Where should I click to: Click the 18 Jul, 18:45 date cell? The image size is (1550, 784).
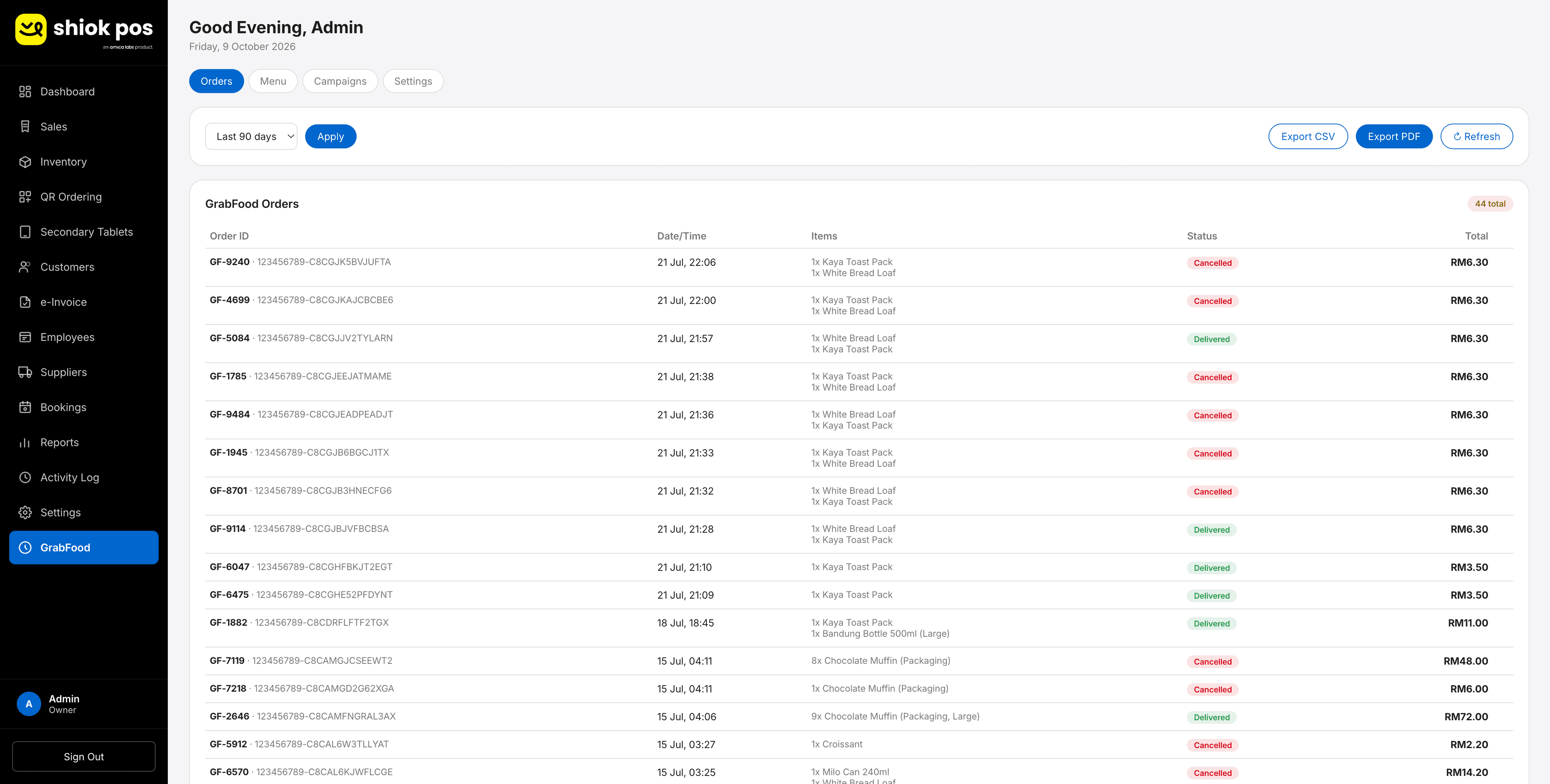pos(685,623)
